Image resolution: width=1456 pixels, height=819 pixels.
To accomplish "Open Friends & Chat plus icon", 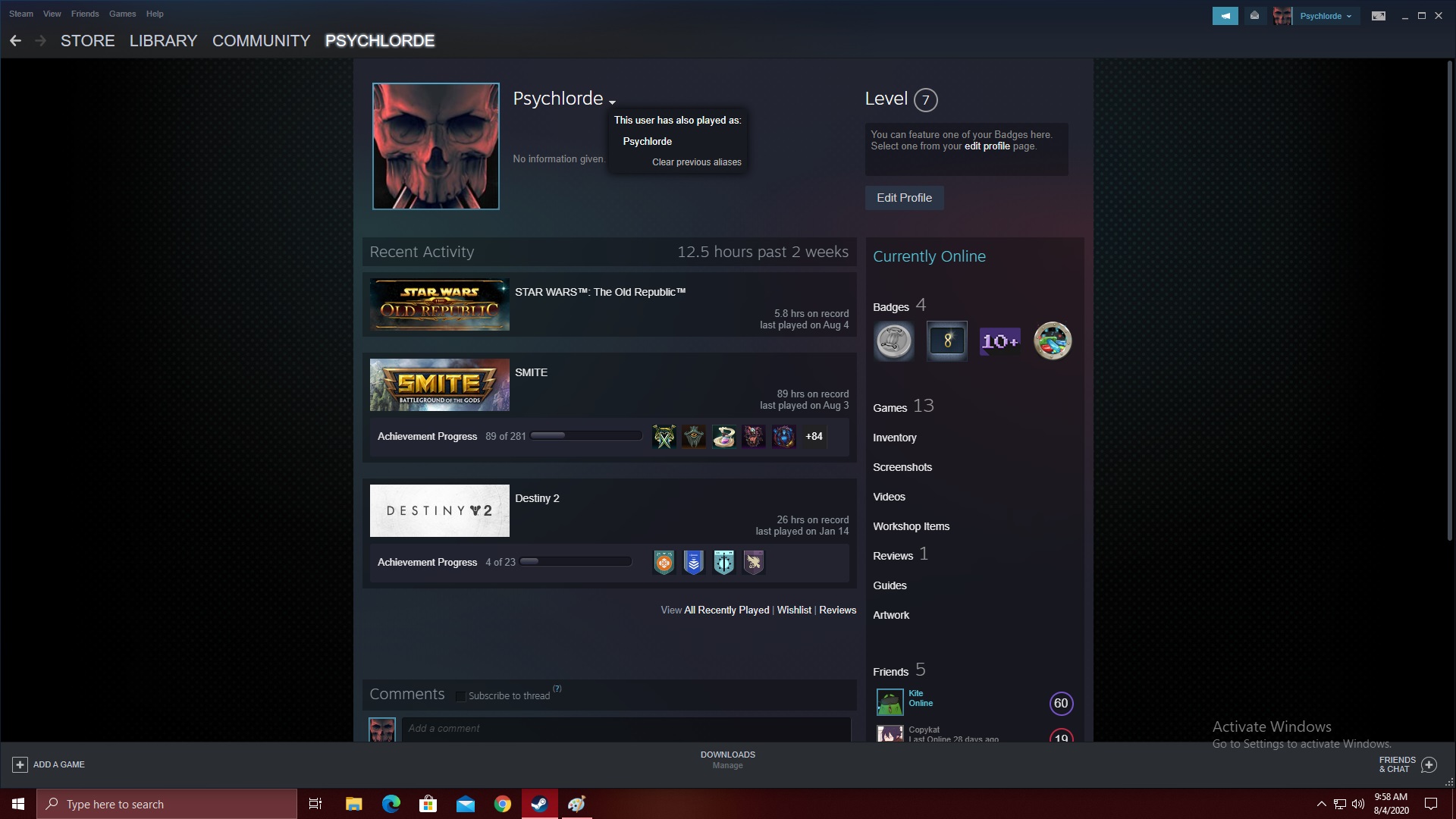I will point(1429,764).
